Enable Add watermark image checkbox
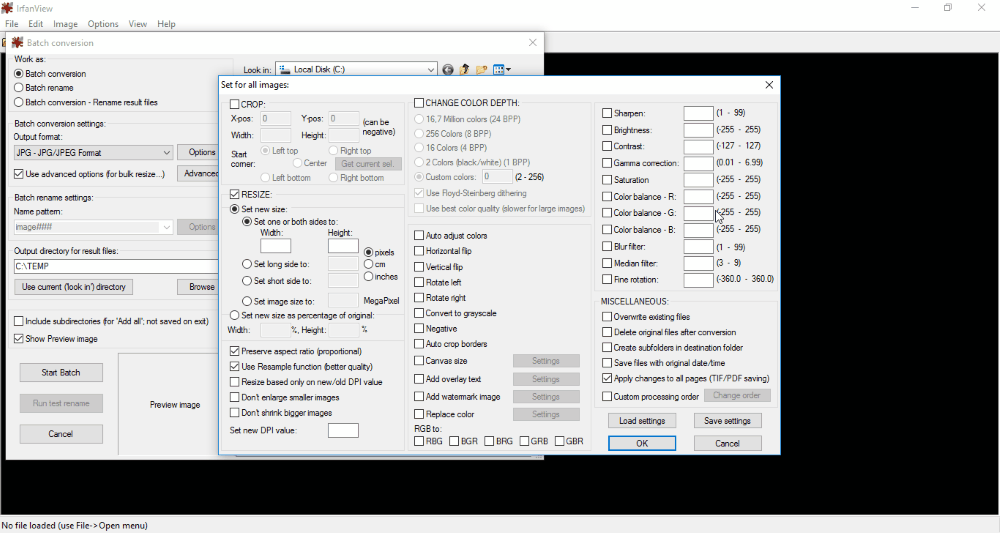1000x533 pixels. (419, 397)
